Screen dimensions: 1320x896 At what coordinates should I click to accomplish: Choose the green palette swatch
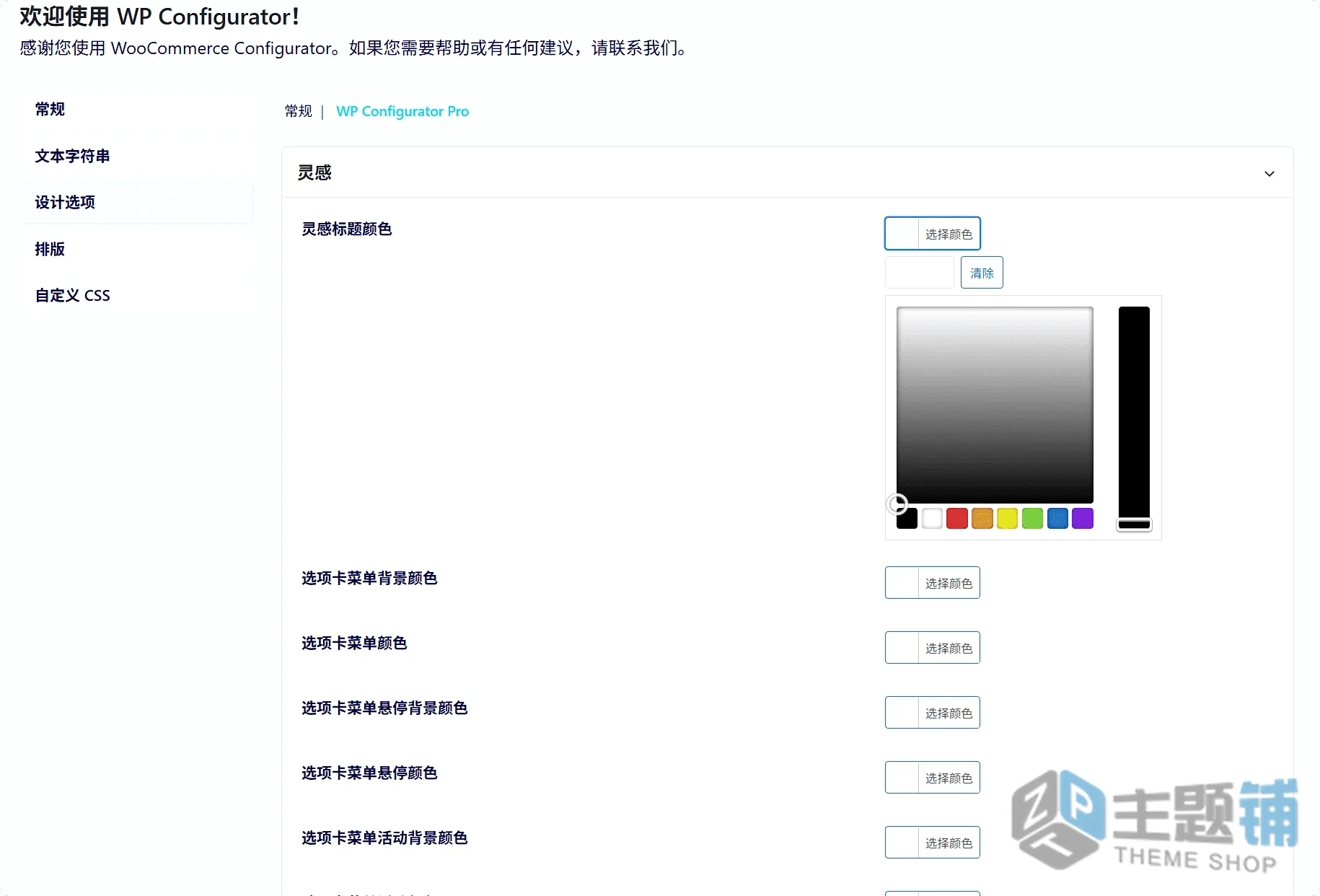click(x=1032, y=519)
